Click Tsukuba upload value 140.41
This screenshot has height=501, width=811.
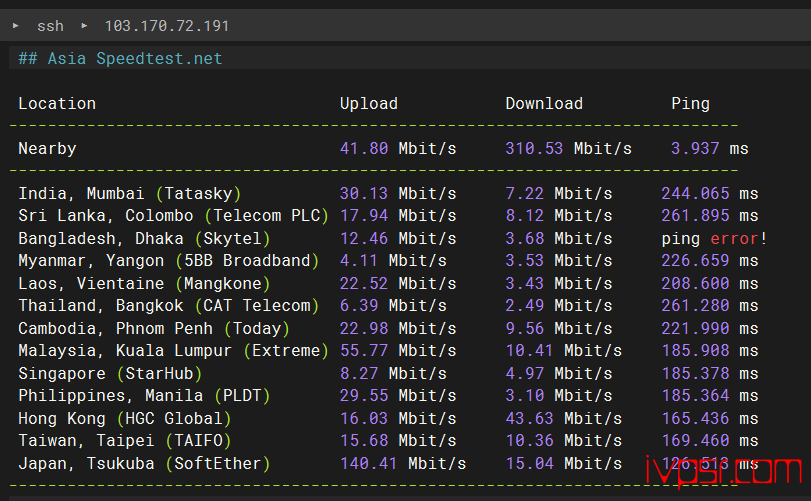[368, 463]
